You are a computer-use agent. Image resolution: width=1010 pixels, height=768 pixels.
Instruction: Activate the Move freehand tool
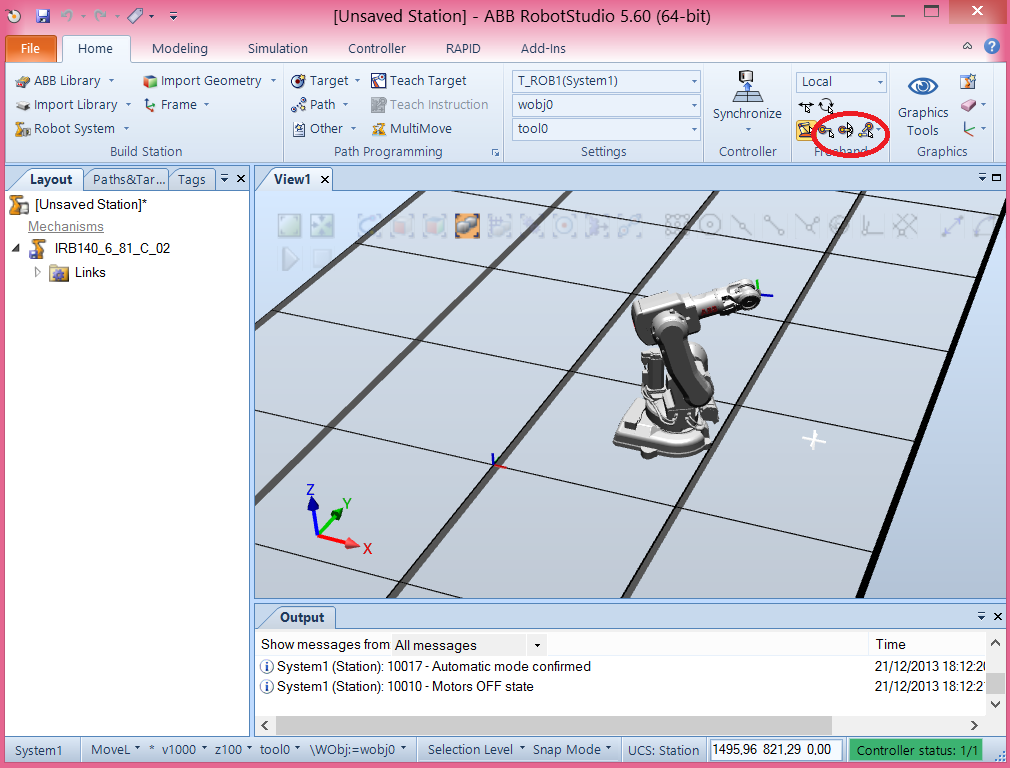(805, 107)
